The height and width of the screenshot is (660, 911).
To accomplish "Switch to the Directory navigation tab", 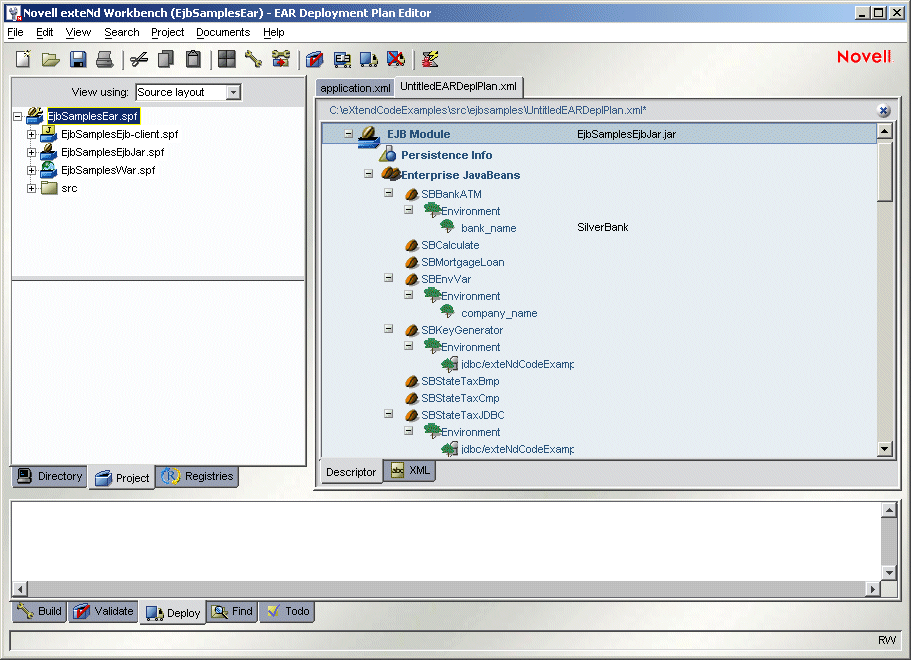I will 50,476.
